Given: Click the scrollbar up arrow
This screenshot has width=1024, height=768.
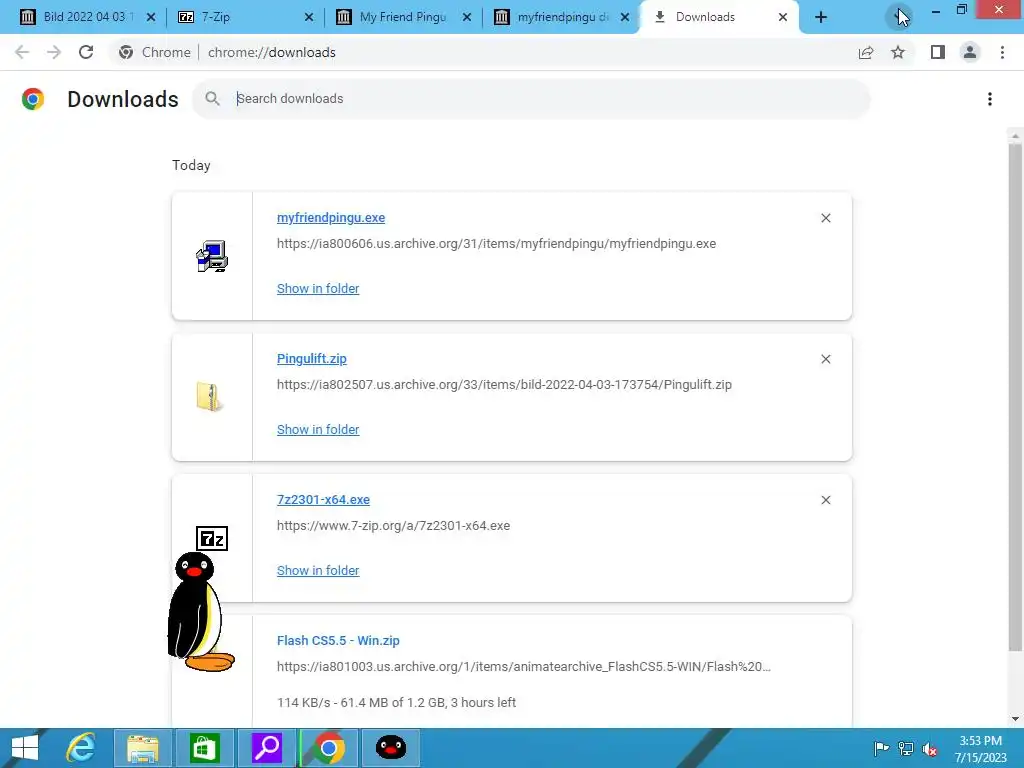Looking at the screenshot, I should tap(1015, 136).
